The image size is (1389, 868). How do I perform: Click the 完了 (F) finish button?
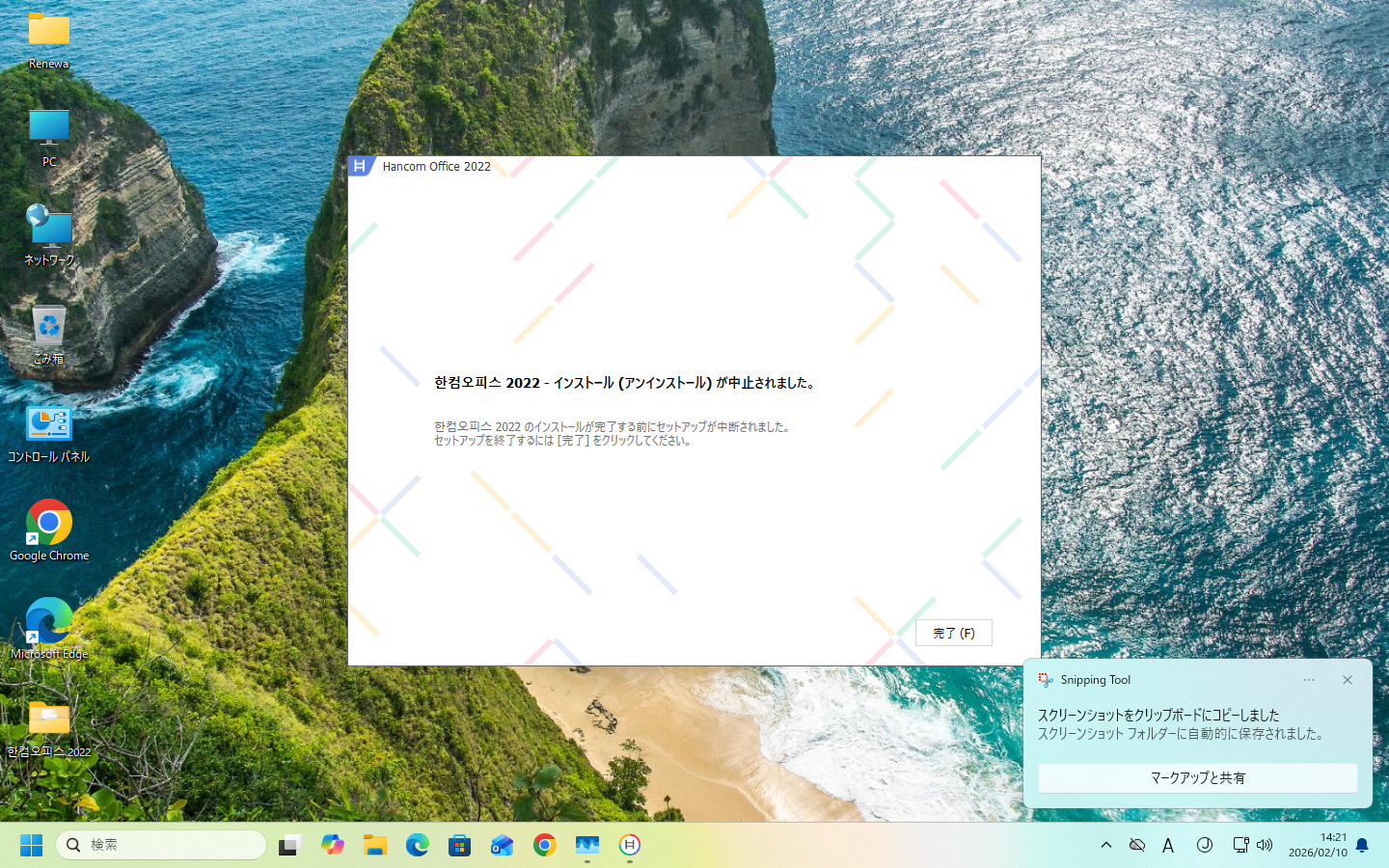[x=953, y=633]
